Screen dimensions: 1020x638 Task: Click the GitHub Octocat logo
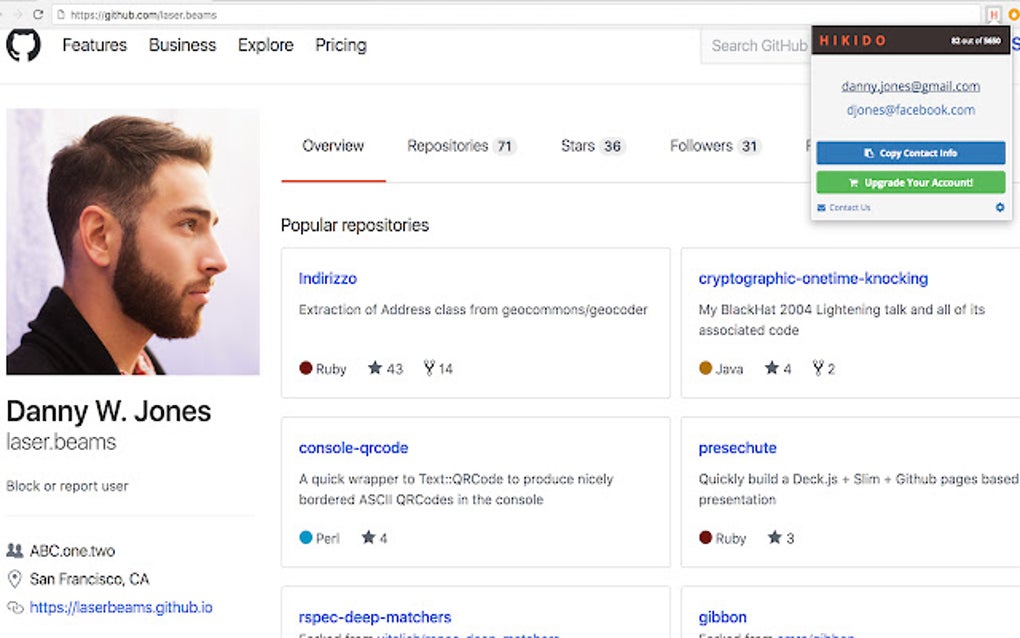[24, 45]
